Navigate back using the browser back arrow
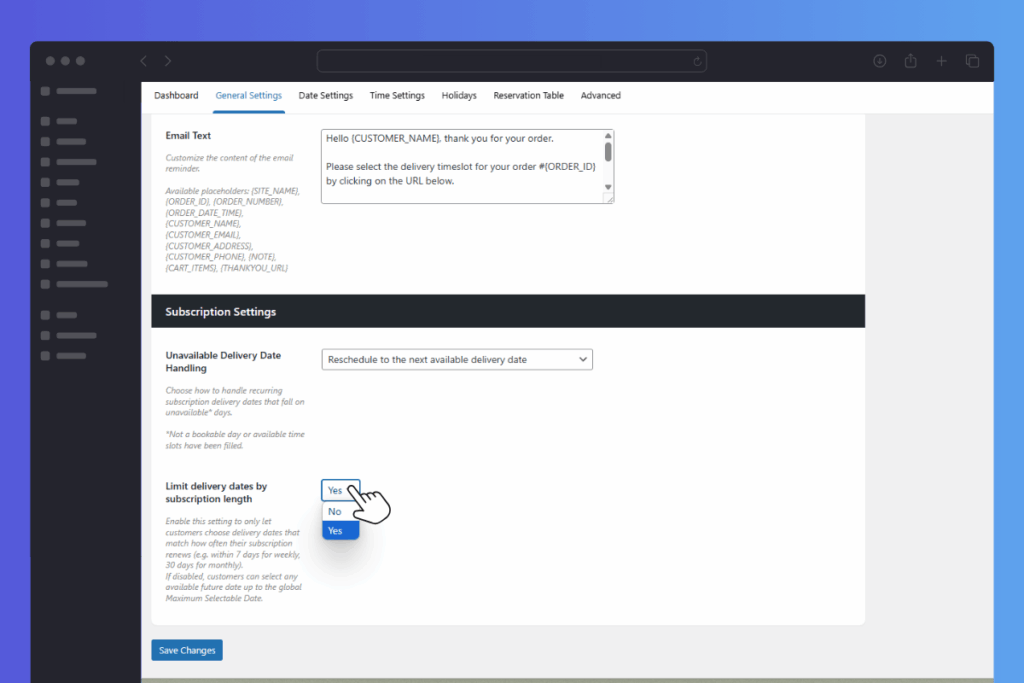1024x683 pixels. (143, 60)
